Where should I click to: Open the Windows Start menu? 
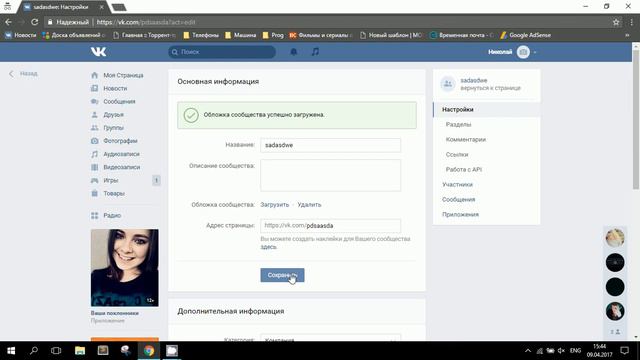click(x=11, y=351)
